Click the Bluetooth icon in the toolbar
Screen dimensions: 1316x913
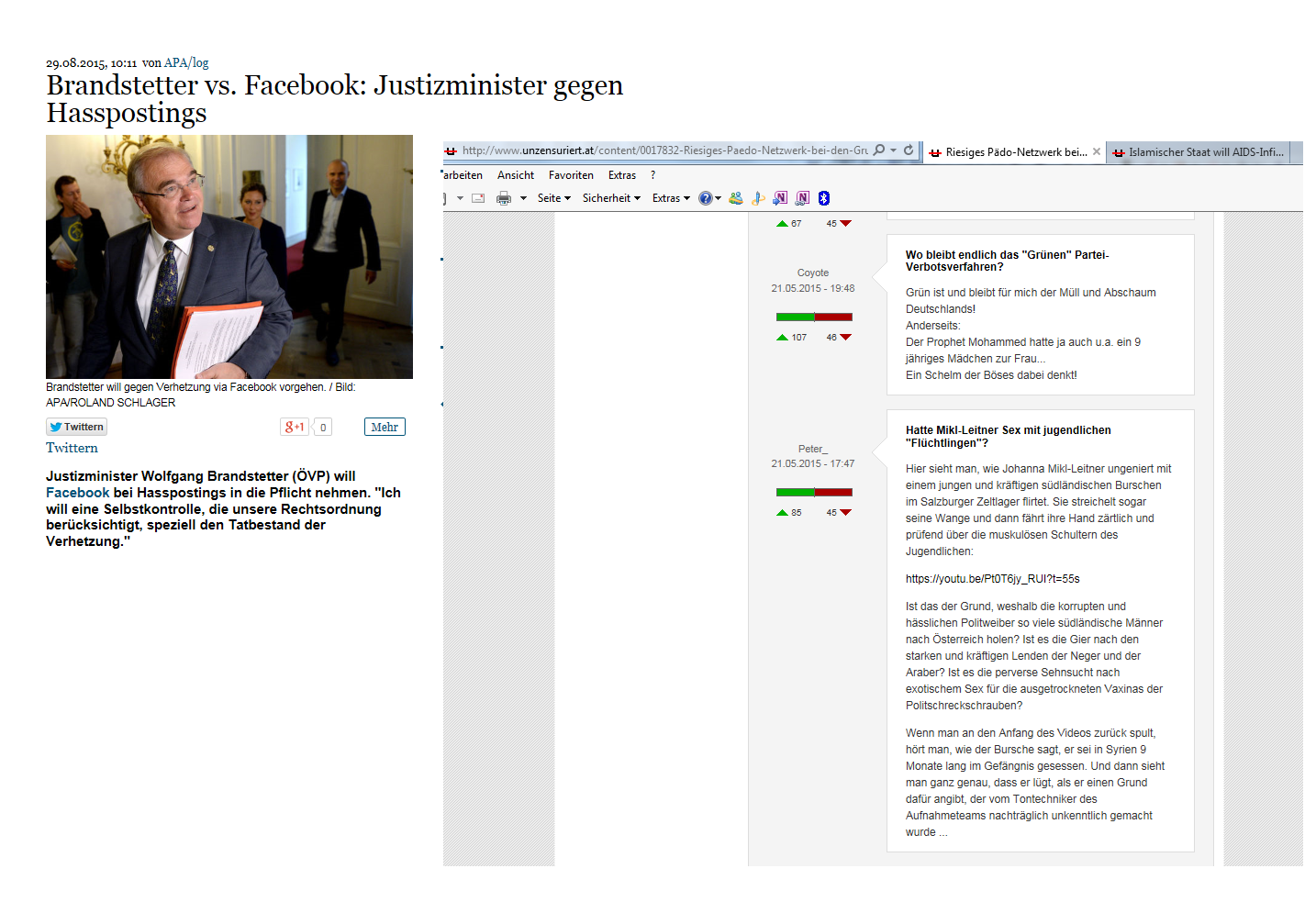coord(824,198)
